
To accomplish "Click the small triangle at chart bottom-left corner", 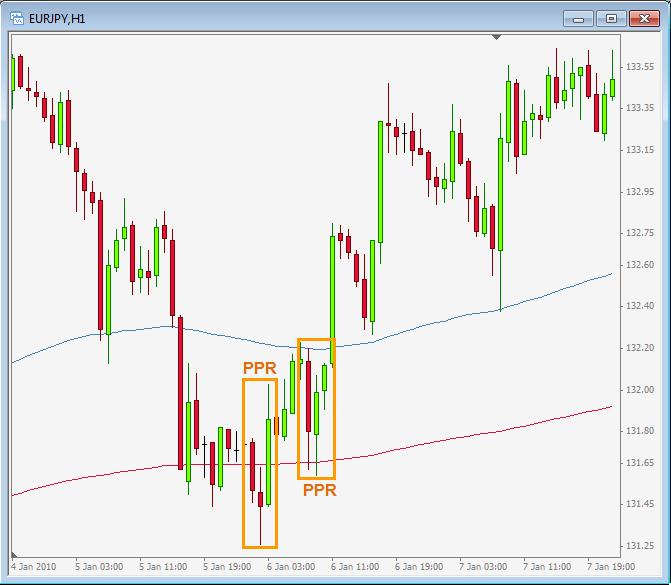I will pos(15,554).
